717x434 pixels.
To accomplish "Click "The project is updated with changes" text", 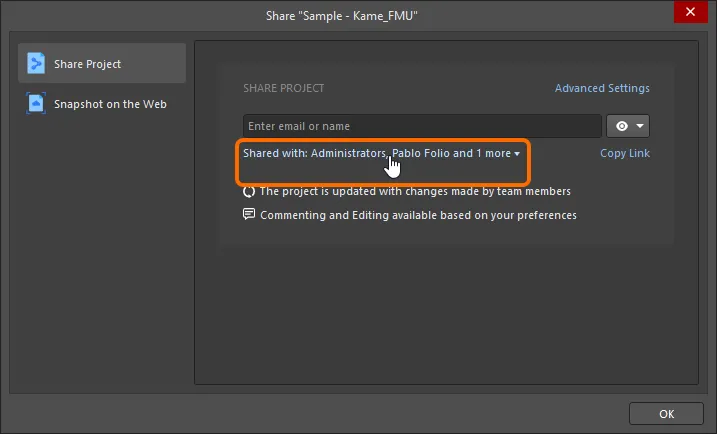I will pyautogui.click(x=349, y=191).
